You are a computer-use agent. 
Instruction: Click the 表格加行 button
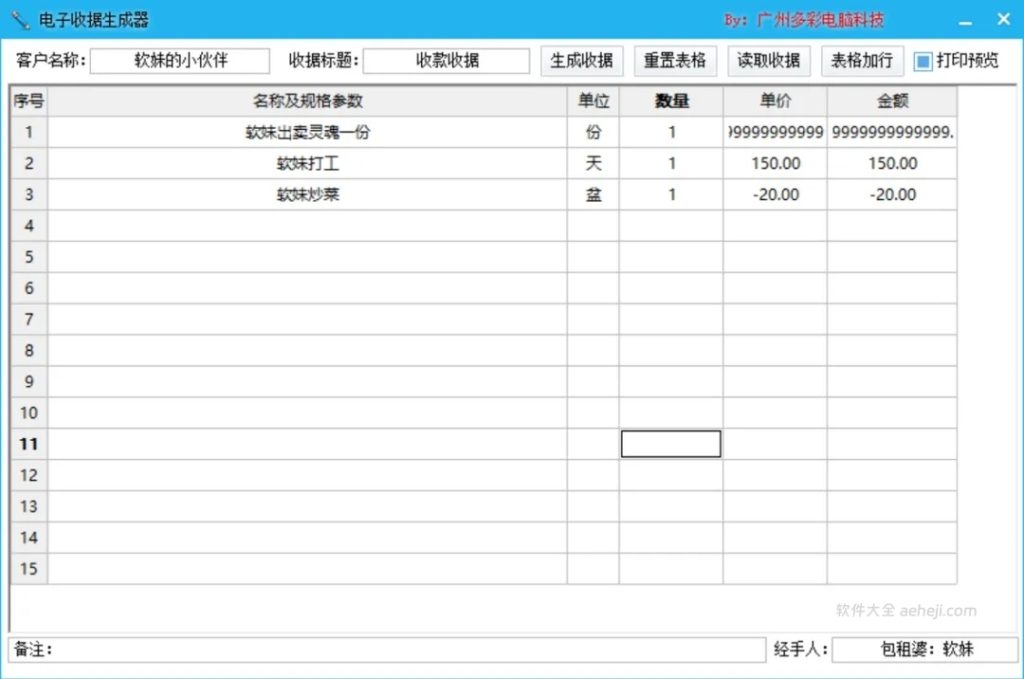[x=860, y=60]
